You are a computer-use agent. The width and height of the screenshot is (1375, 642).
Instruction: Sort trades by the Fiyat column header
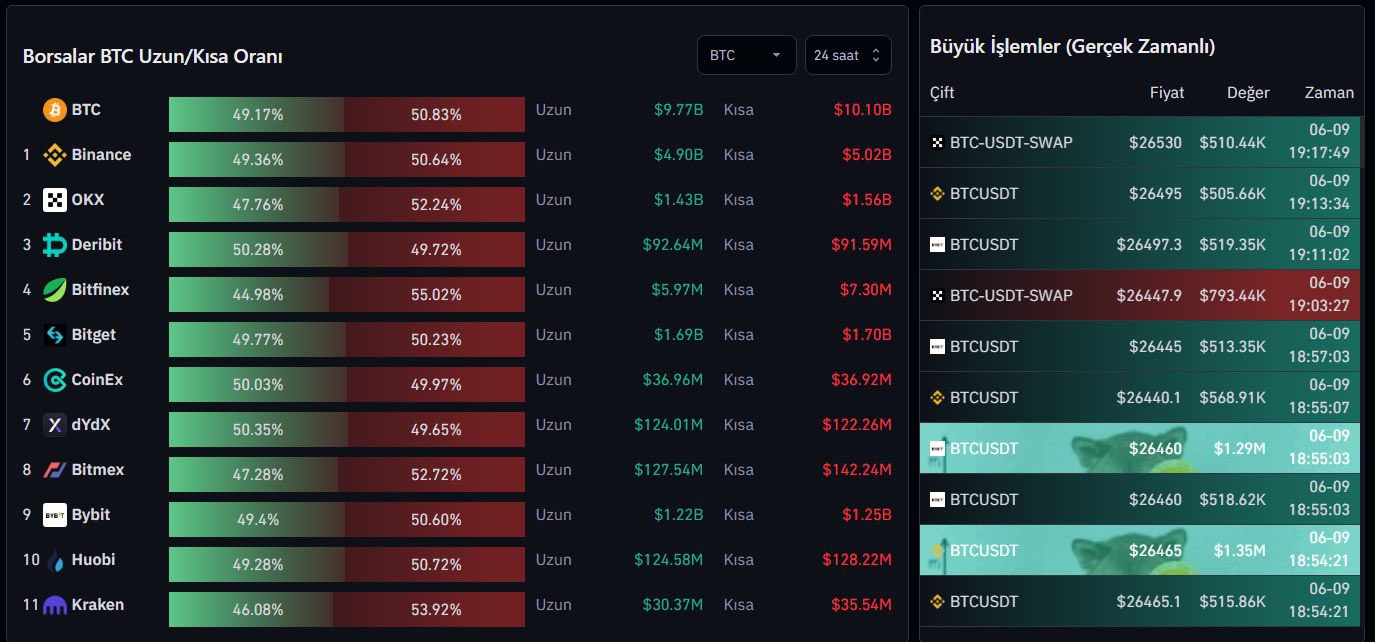pos(1167,93)
